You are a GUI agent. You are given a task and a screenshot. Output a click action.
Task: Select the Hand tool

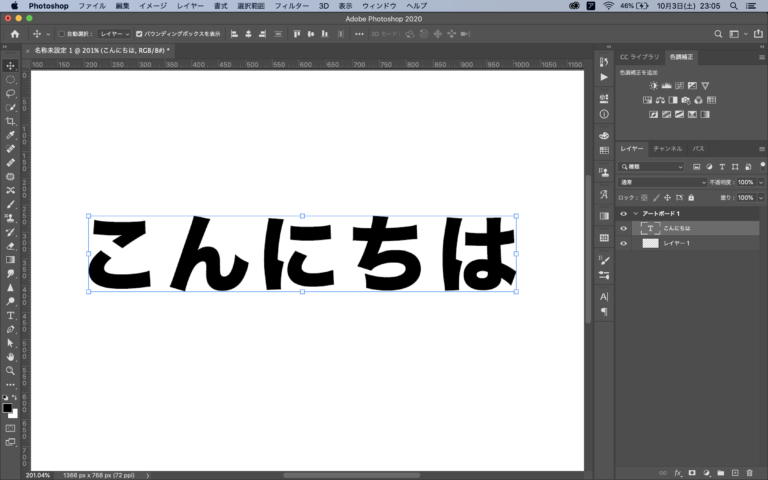pos(10,356)
